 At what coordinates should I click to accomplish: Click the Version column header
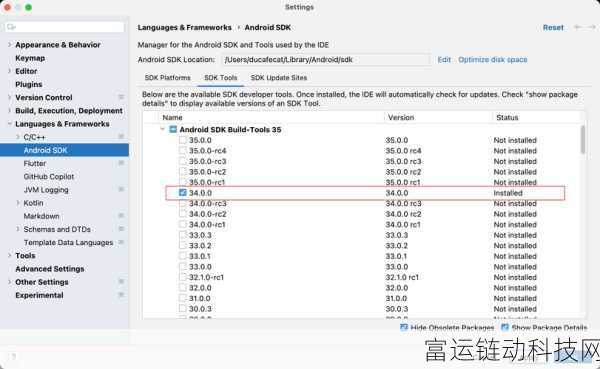[401, 118]
